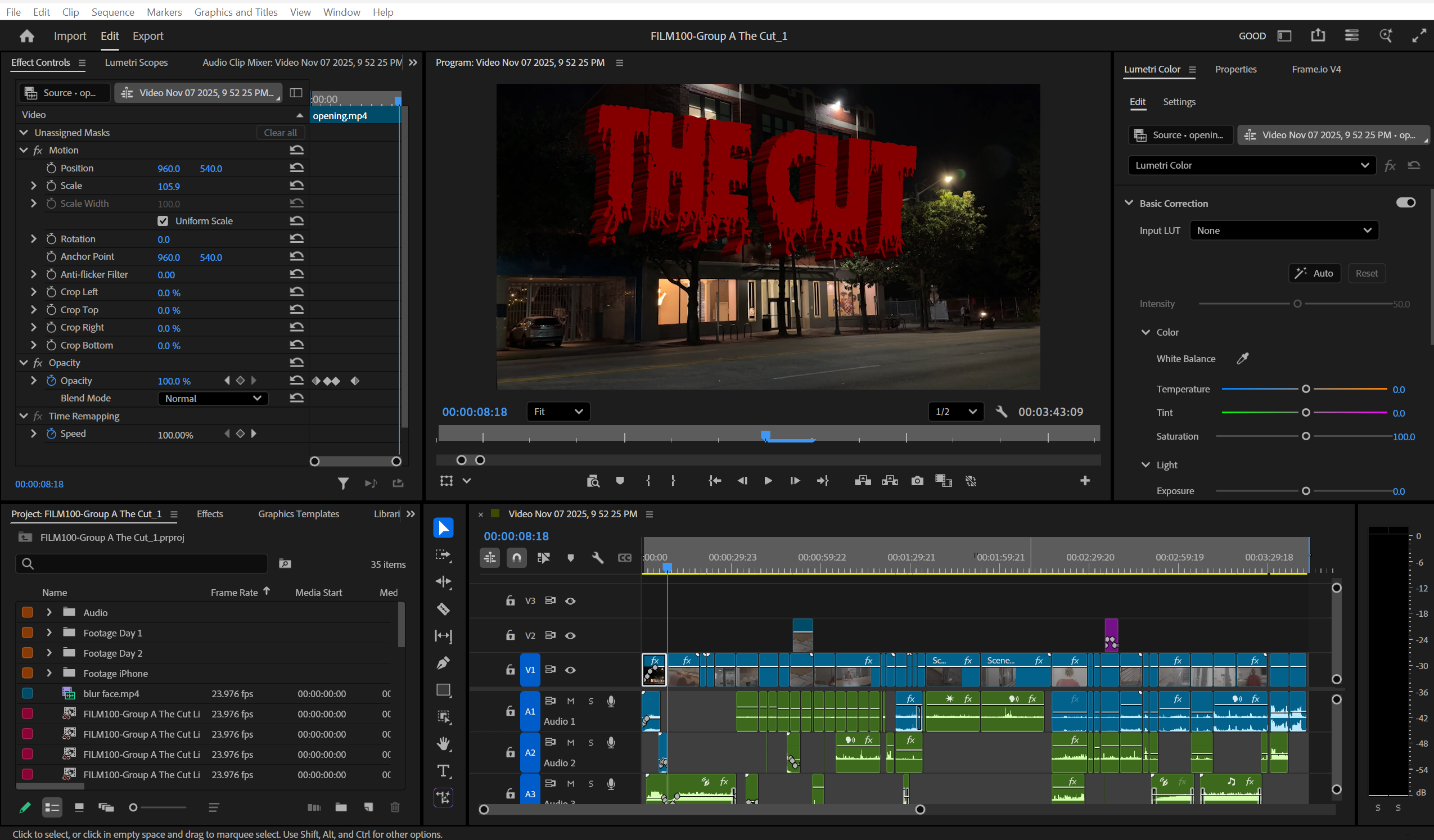Click the Auto button in Basic Correction

pos(1314,273)
